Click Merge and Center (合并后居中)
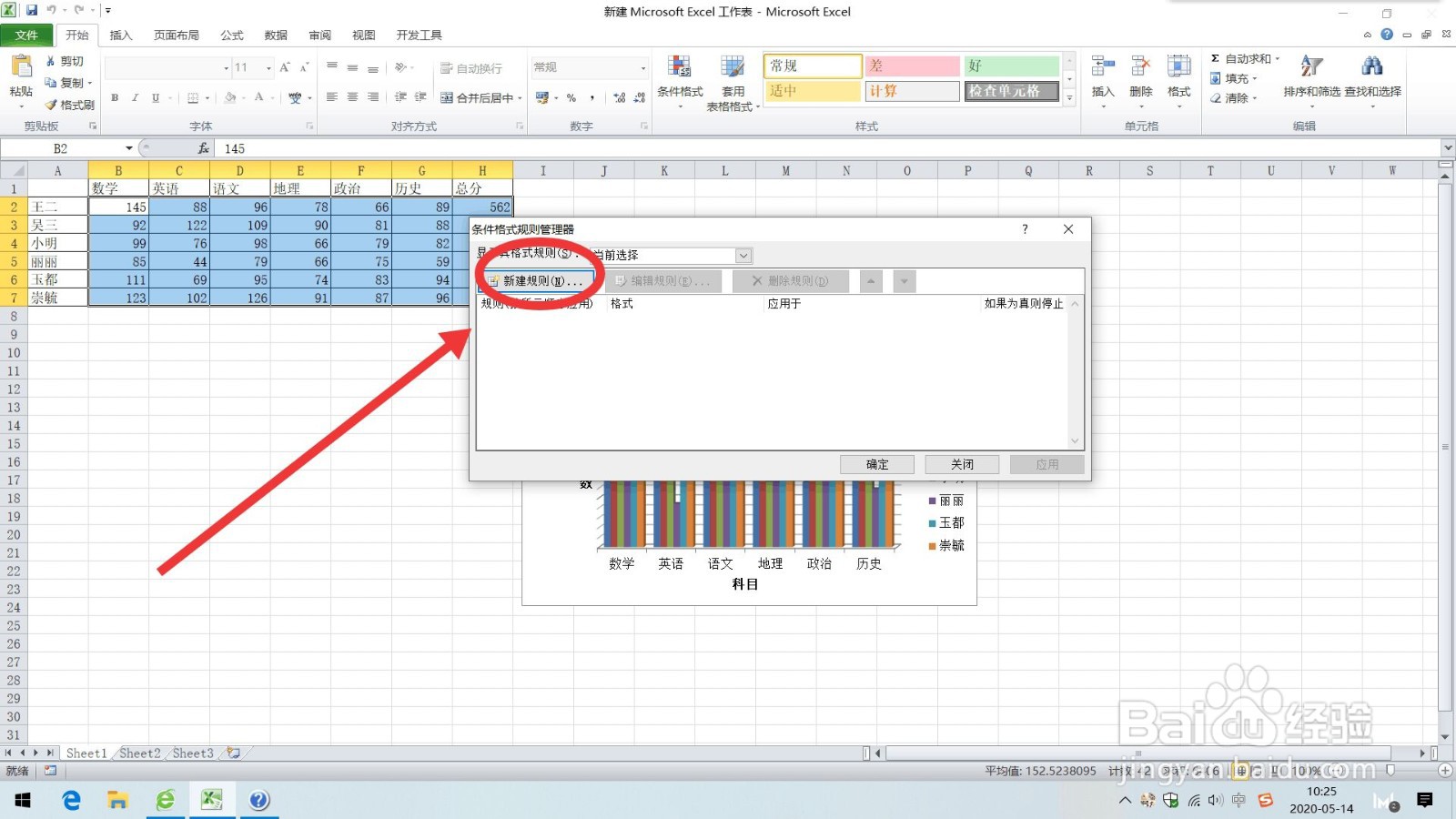The width and height of the screenshot is (1456, 819). click(477, 97)
